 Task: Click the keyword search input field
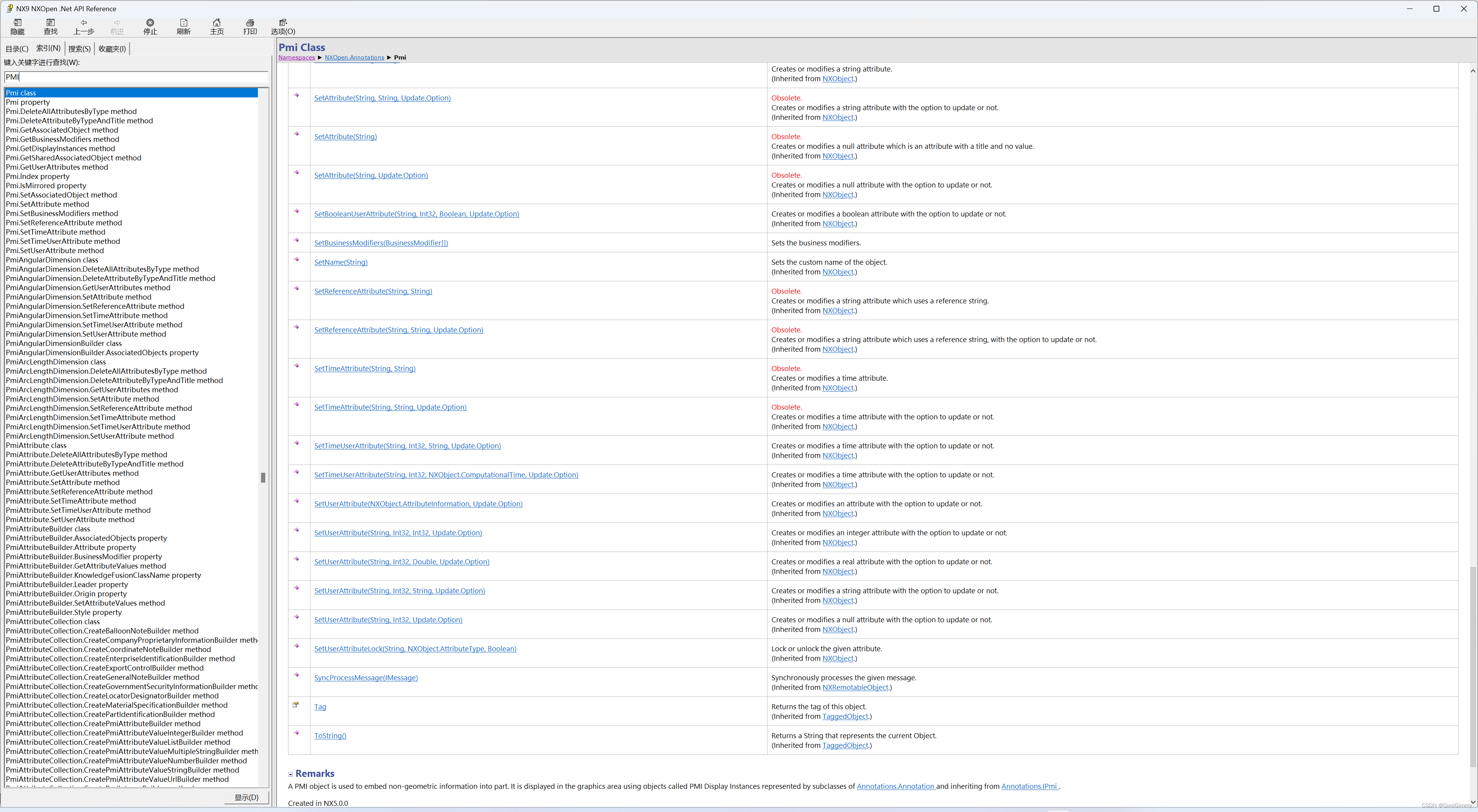[x=136, y=77]
